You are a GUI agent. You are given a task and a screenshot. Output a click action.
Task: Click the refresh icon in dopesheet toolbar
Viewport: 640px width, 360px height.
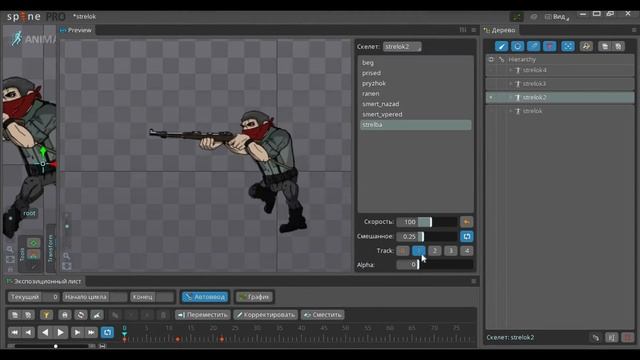tap(81, 315)
